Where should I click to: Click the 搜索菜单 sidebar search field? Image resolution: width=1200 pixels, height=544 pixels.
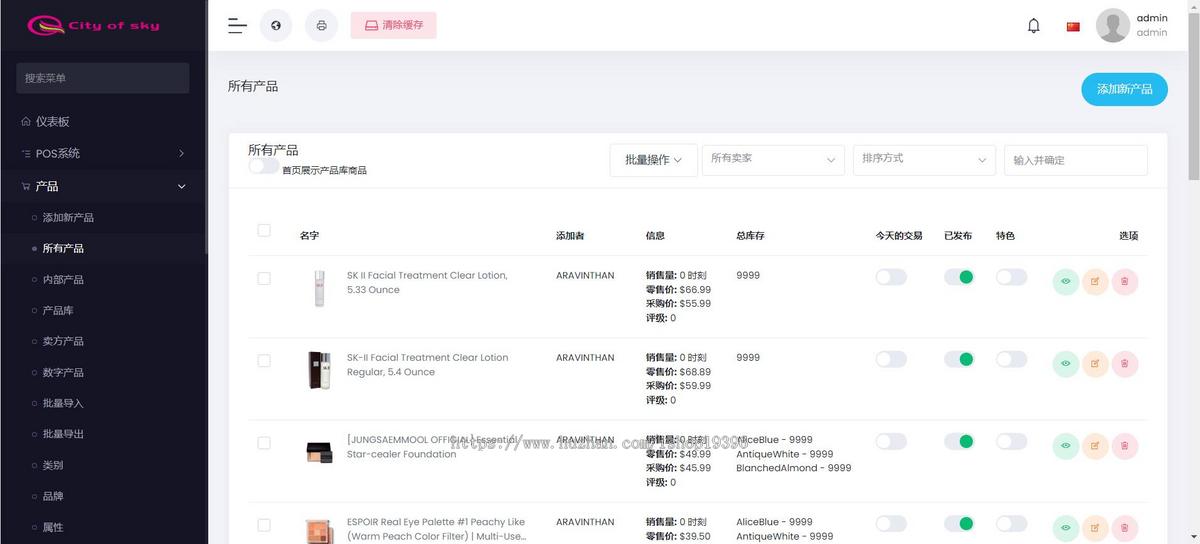coord(102,78)
